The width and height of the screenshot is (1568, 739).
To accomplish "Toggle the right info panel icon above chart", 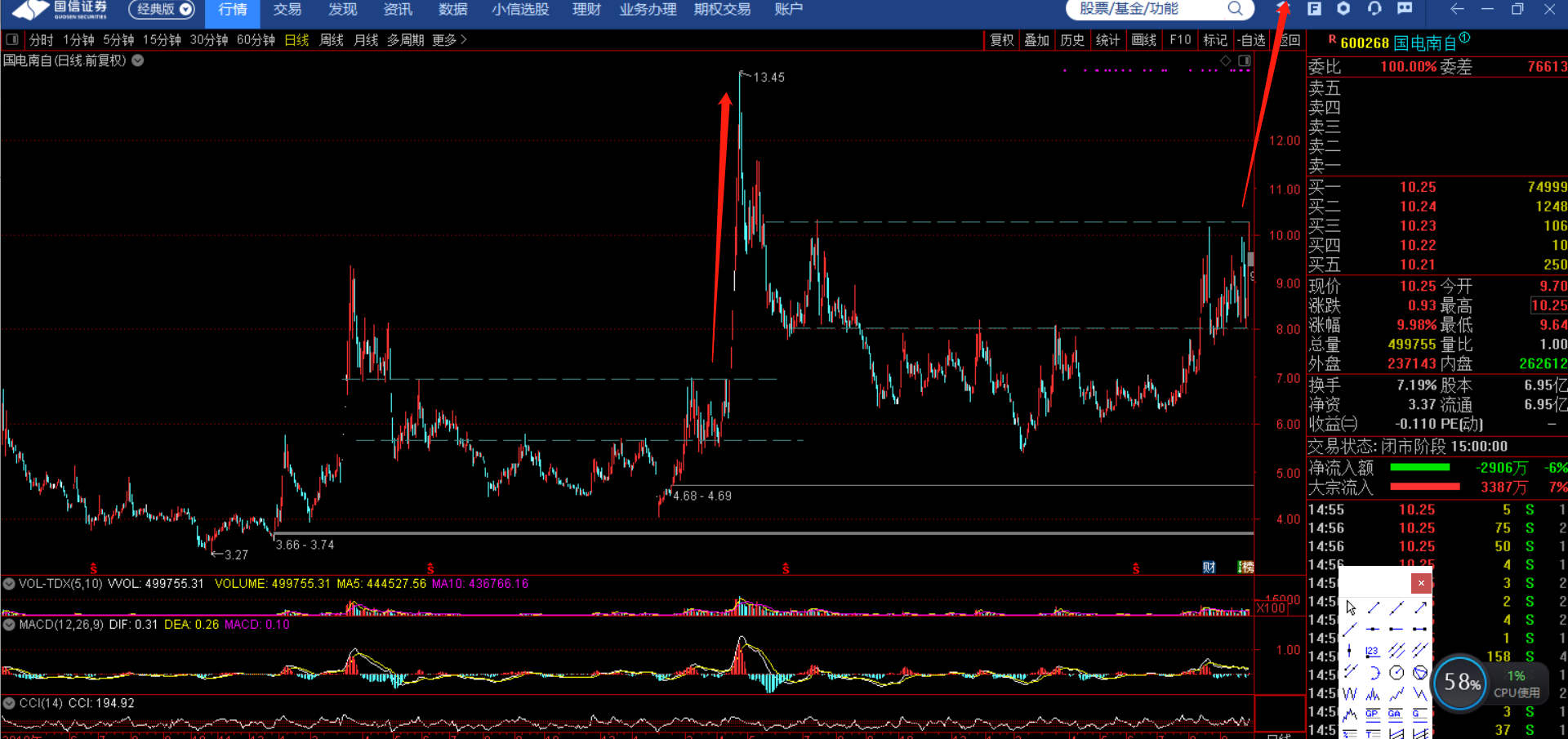I will tap(1244, 61).
